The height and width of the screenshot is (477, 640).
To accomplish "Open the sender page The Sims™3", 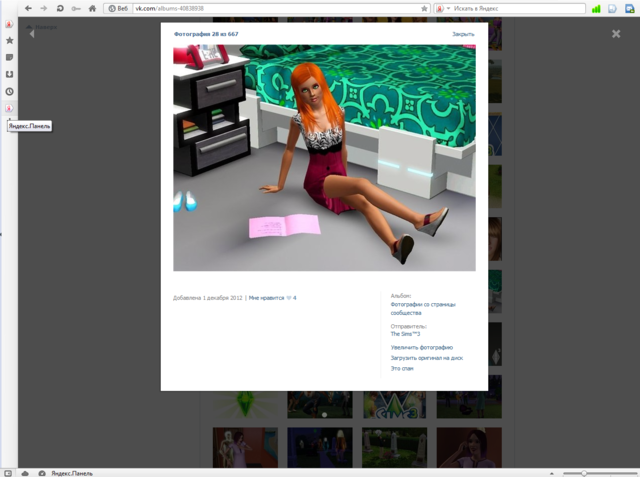I will click(x=405, y=334).
